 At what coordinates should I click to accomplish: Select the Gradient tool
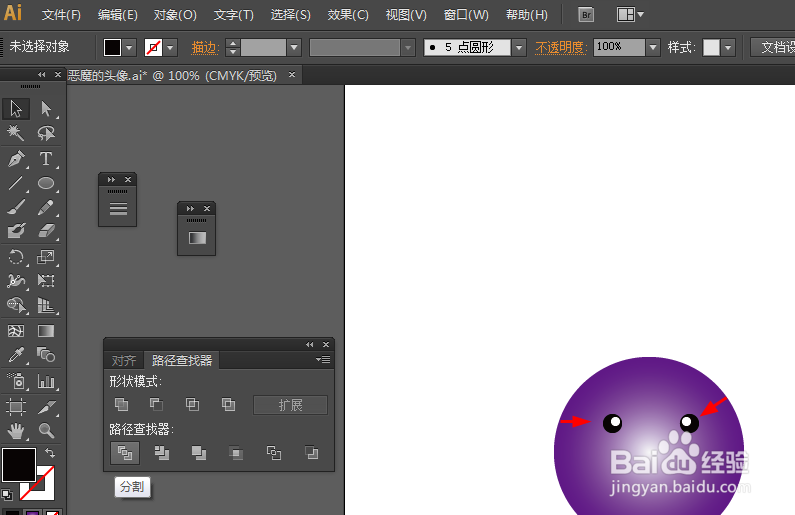click(46, 331)
